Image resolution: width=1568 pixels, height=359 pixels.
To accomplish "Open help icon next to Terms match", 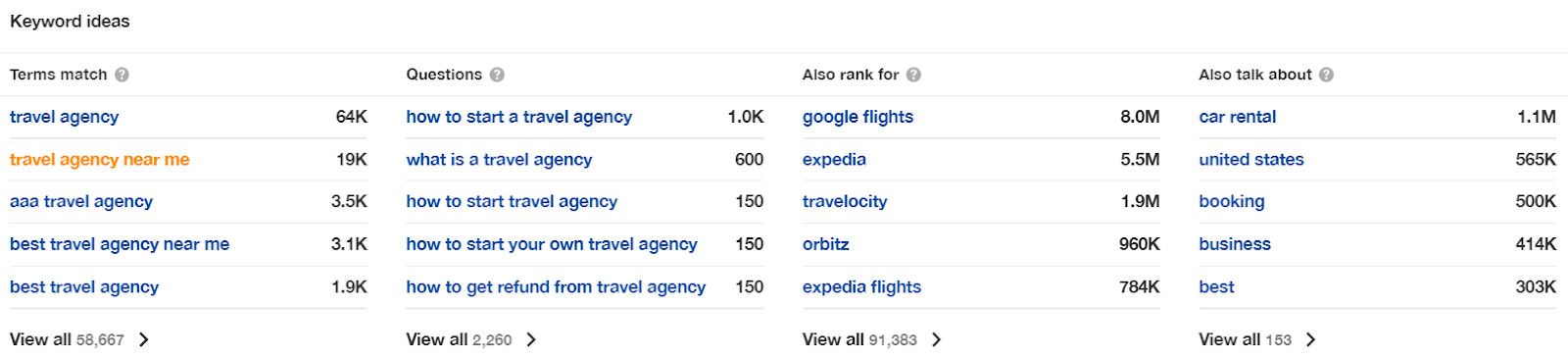I will tap(122, 75).
